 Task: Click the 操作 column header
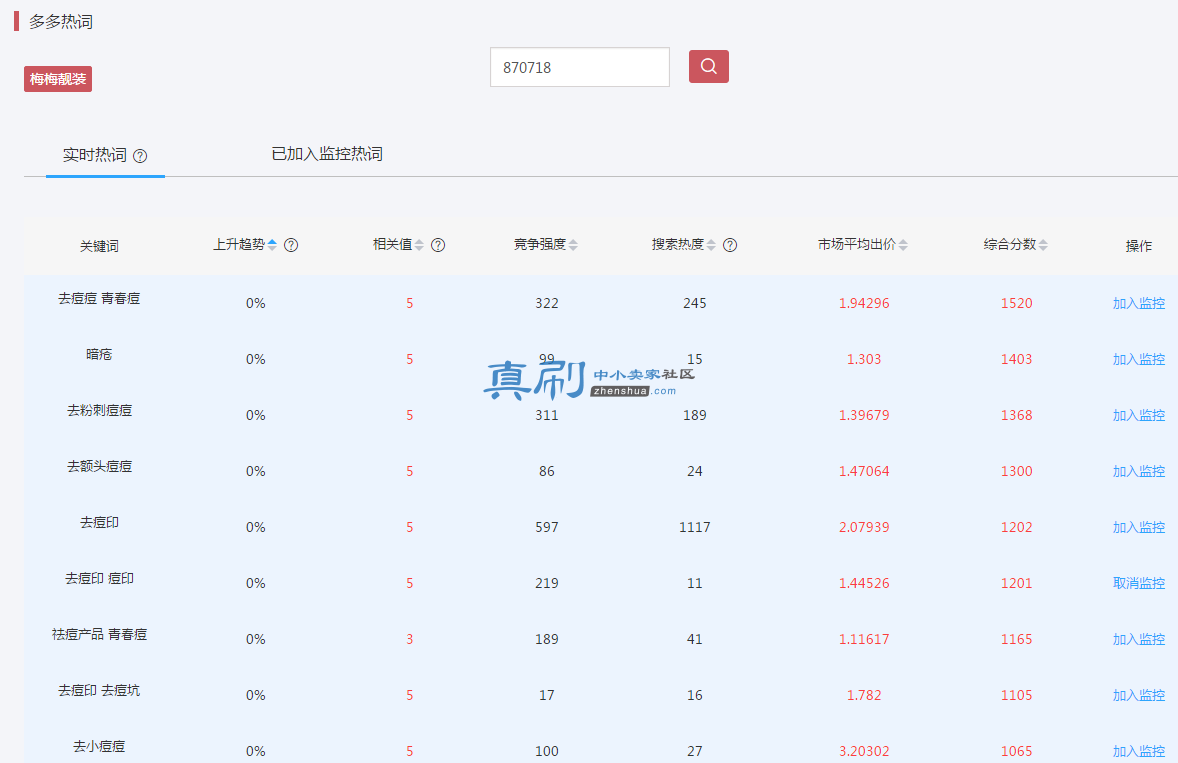(x=1138, y=246)
